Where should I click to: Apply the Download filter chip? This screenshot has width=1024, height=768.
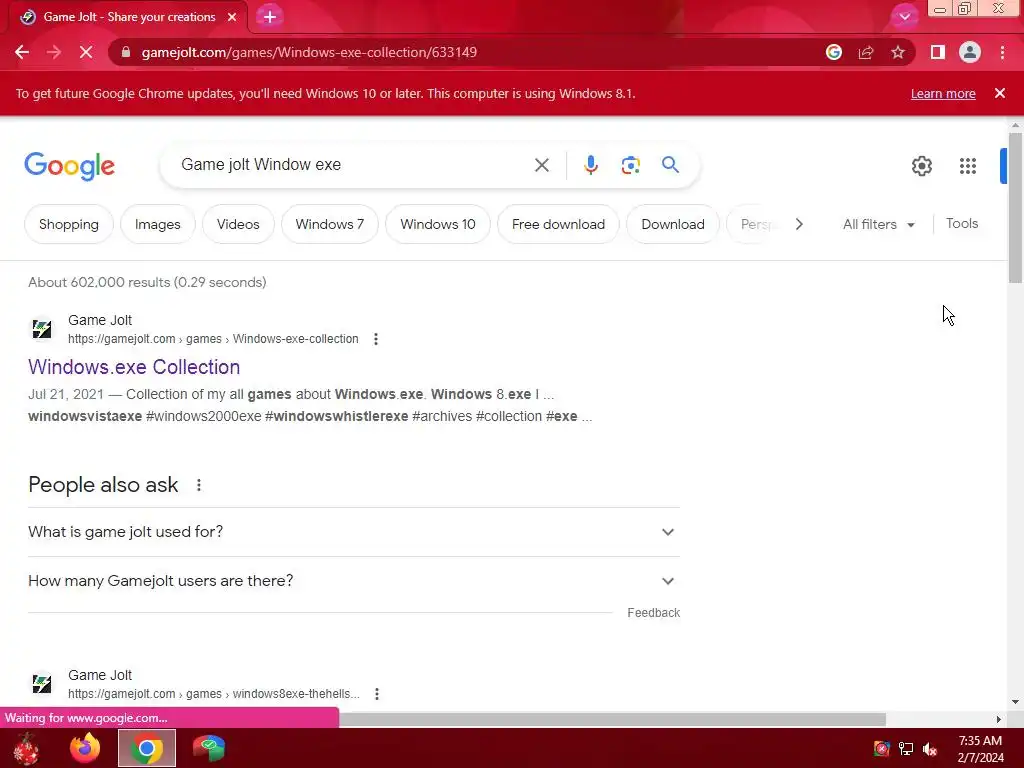click(x=673, y=224)
